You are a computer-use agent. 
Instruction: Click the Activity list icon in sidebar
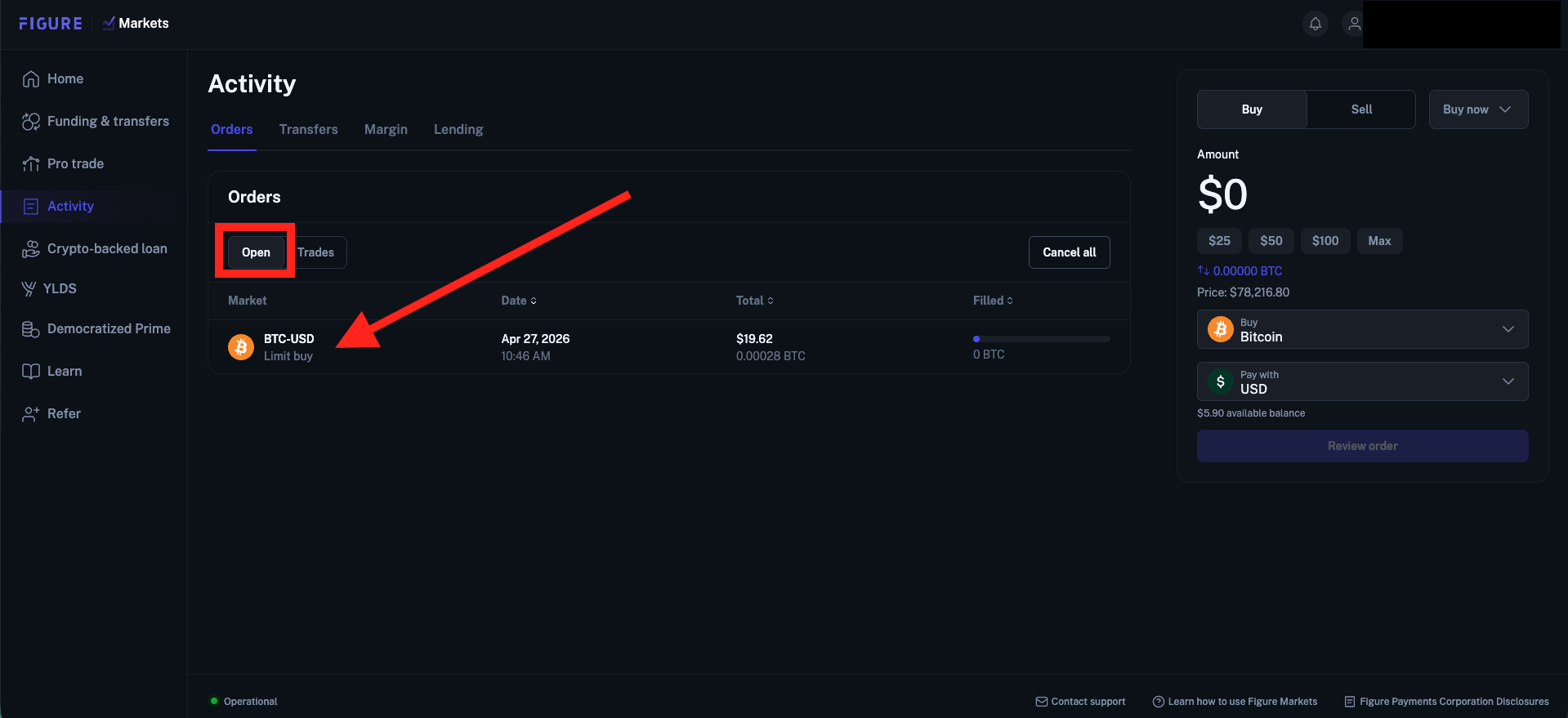click(31, 207)
